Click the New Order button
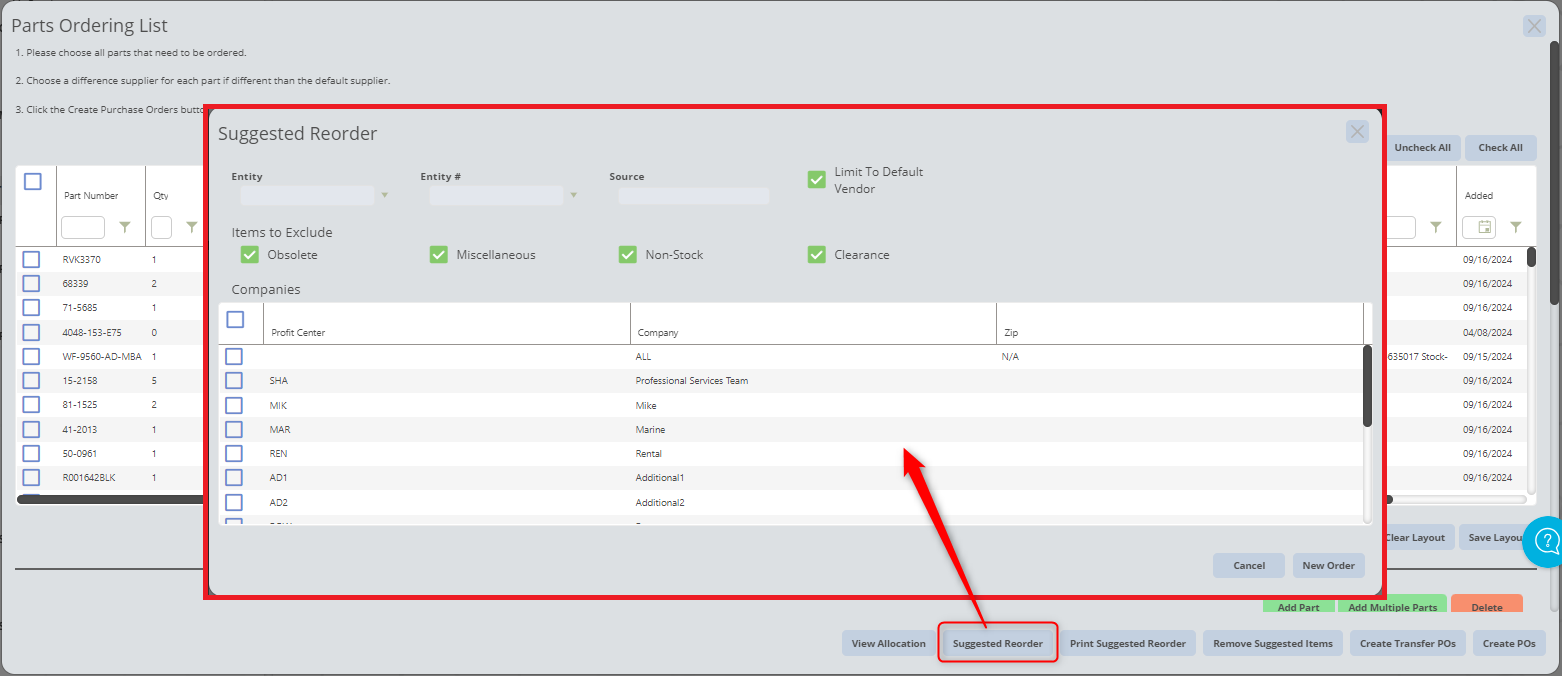The image size is (1562, 676). click(x=1329, y=565)
